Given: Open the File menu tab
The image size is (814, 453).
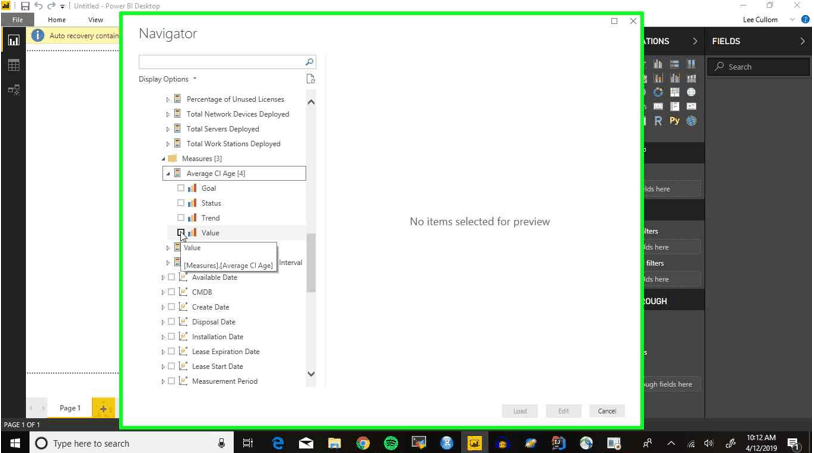Looking at the screenshot, I should click(17, 20).
